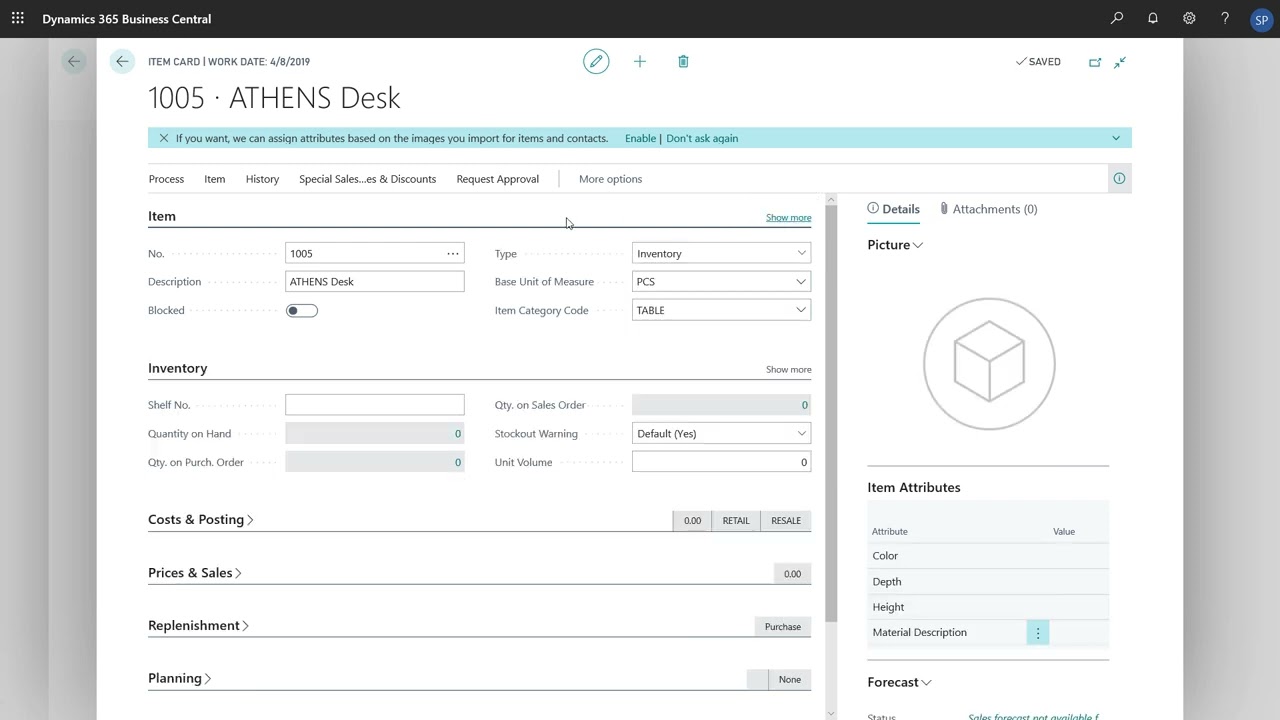This screenshot has height=720, width=1280.
Task: Go back with the arrow button
Action: point(122,62)
